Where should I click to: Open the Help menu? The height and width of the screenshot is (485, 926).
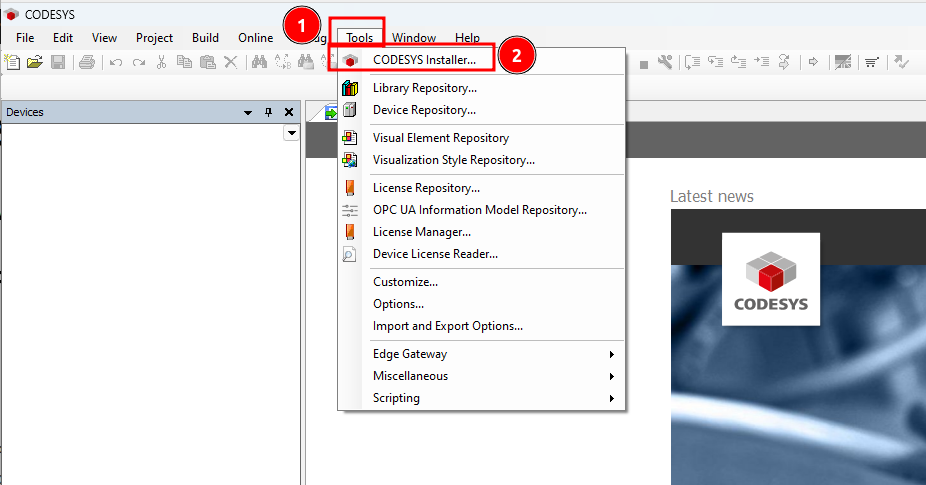[467, 38]
